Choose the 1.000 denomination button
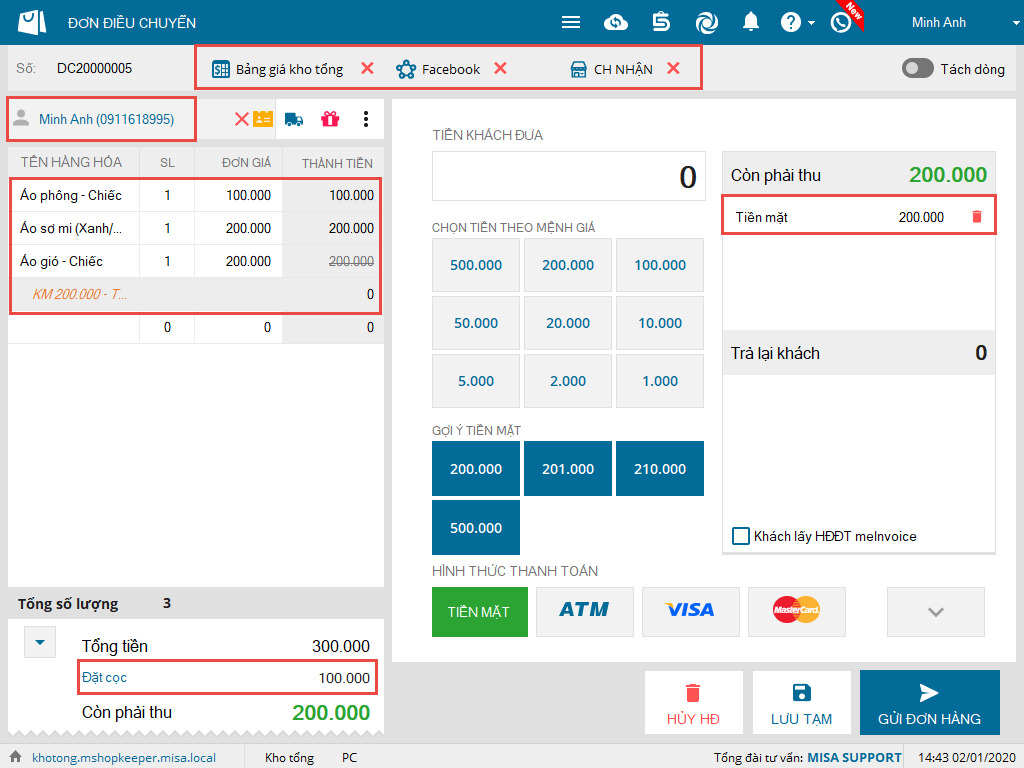The height and width of the screenshot is (768, 1024). 660,381
